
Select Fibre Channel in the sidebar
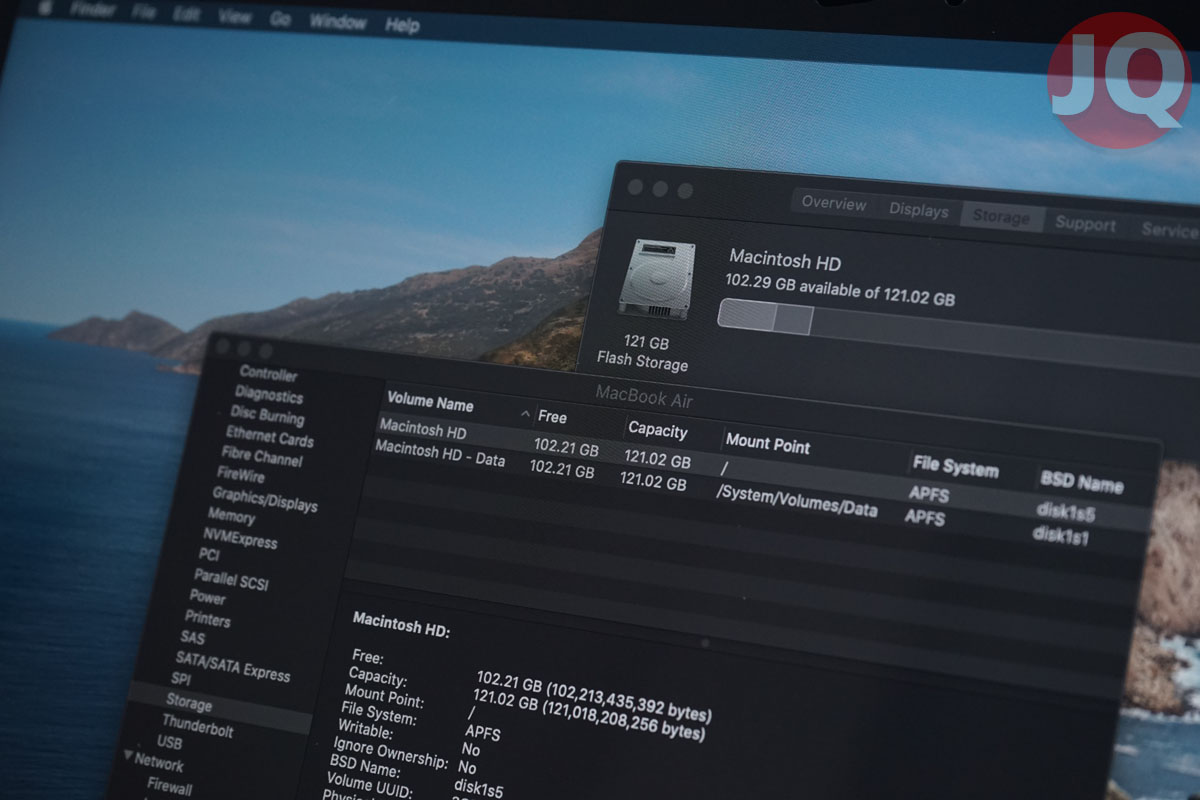tap(263, 458)
